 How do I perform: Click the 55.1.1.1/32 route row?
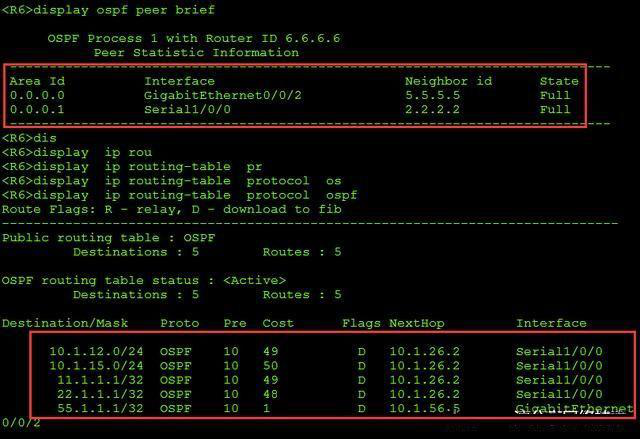345,408
